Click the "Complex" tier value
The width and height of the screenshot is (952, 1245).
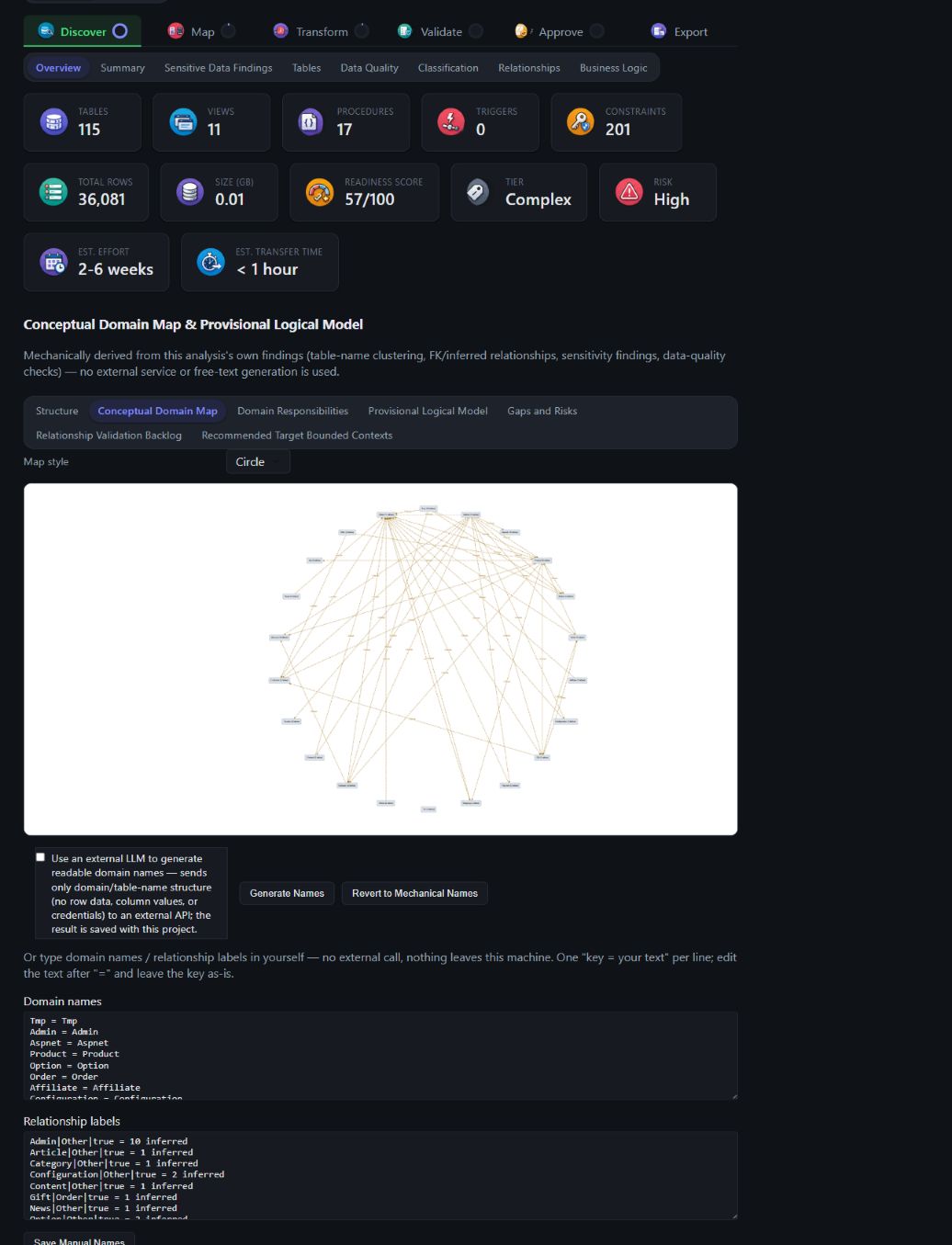pos(538,199)
